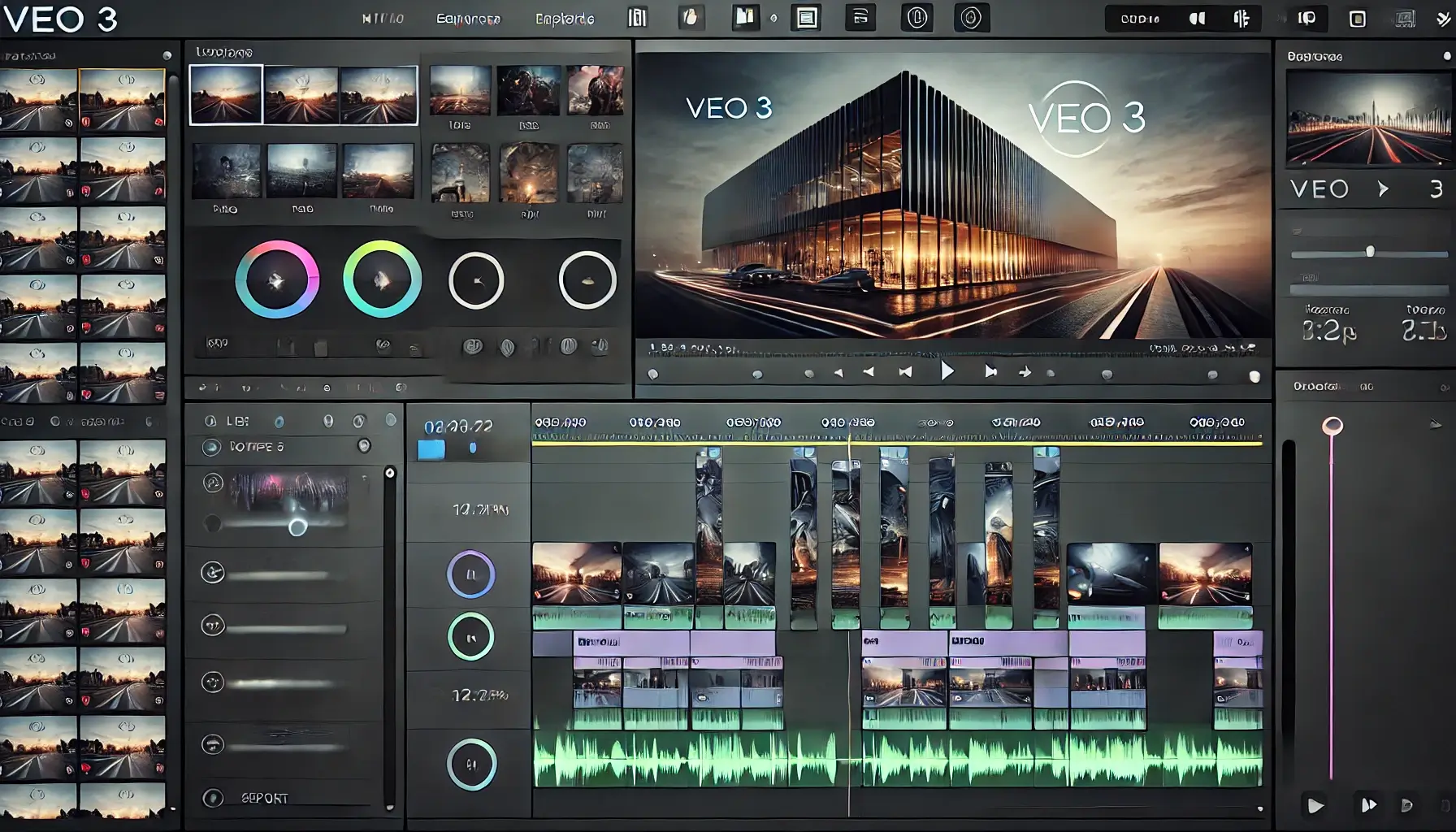Select the white-outlined first thumbnail in the media grid

(226, 94)
